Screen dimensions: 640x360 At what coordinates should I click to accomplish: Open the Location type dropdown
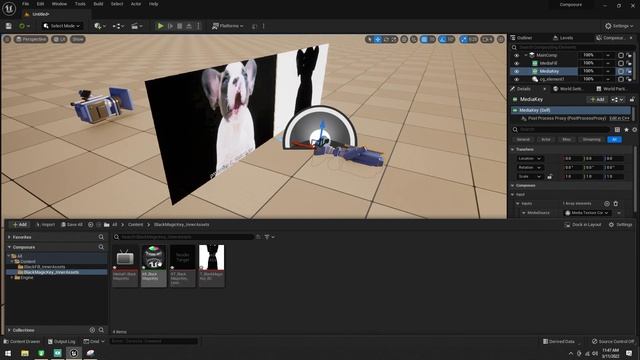pyautogui.click(x=529, y=158)
